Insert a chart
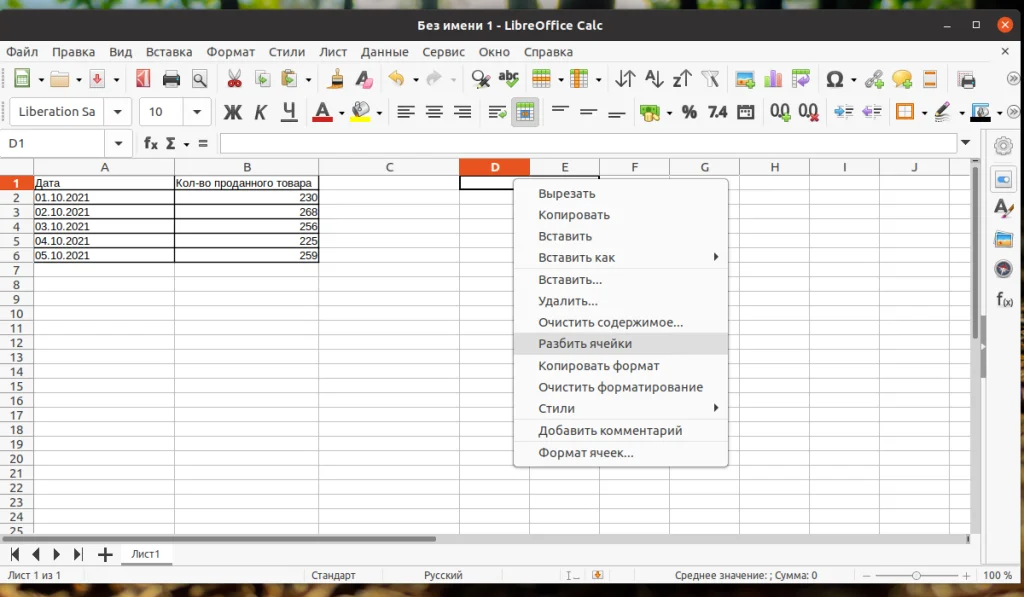The width and height of the screenshot is (1024, 597). click(771, 77)
